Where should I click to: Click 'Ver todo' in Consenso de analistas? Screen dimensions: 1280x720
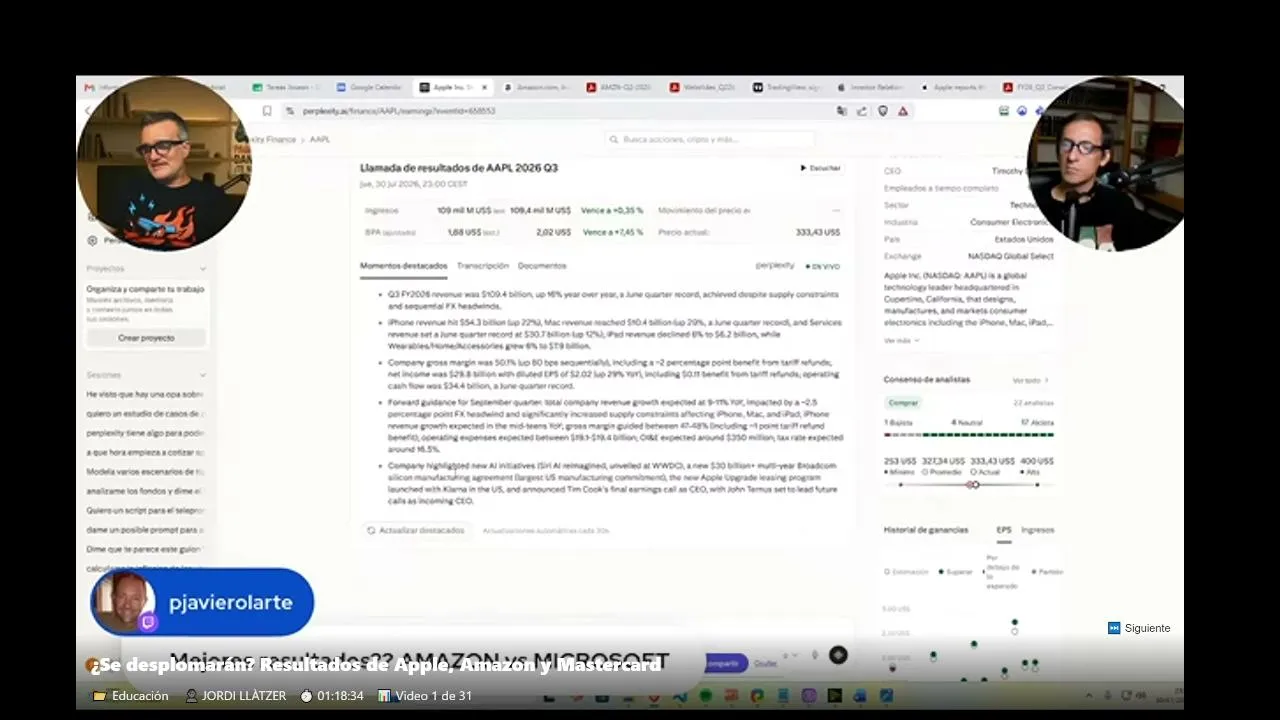tap(1030, 380)
